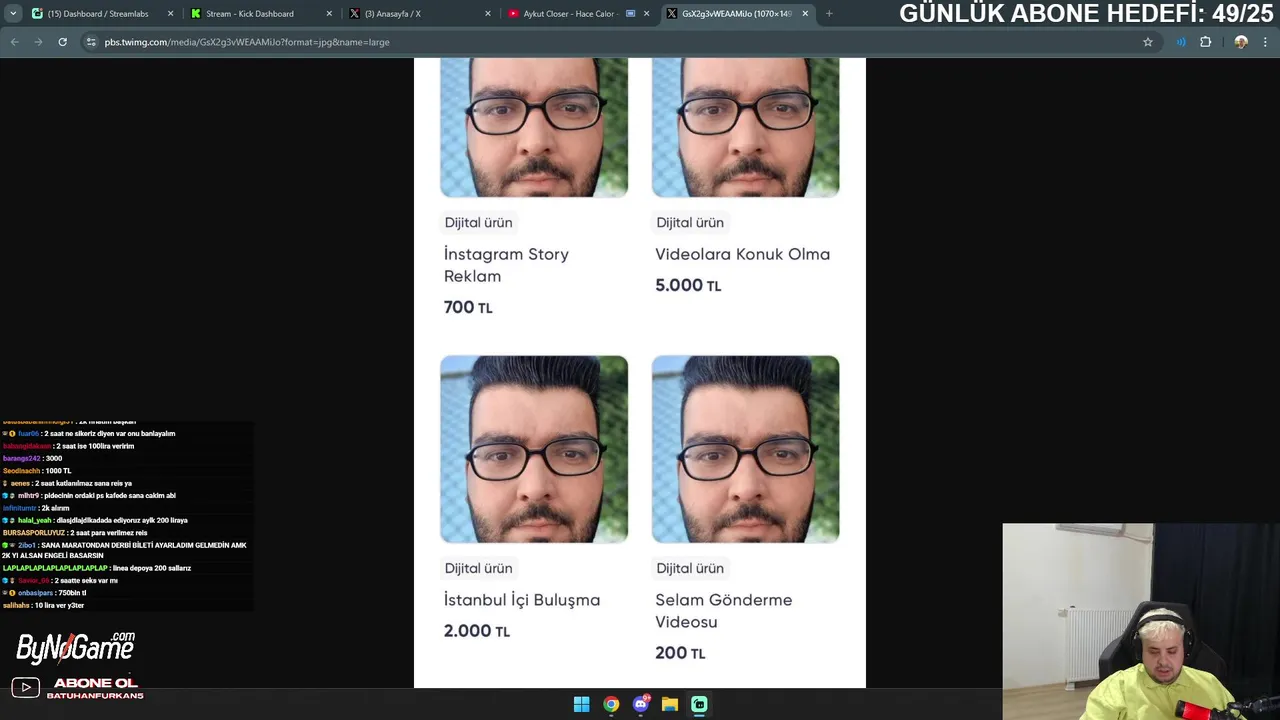Screen dimensions: 1280x720
Task: Click the Videolara Konuk Olma title
Action: [742, 254]
